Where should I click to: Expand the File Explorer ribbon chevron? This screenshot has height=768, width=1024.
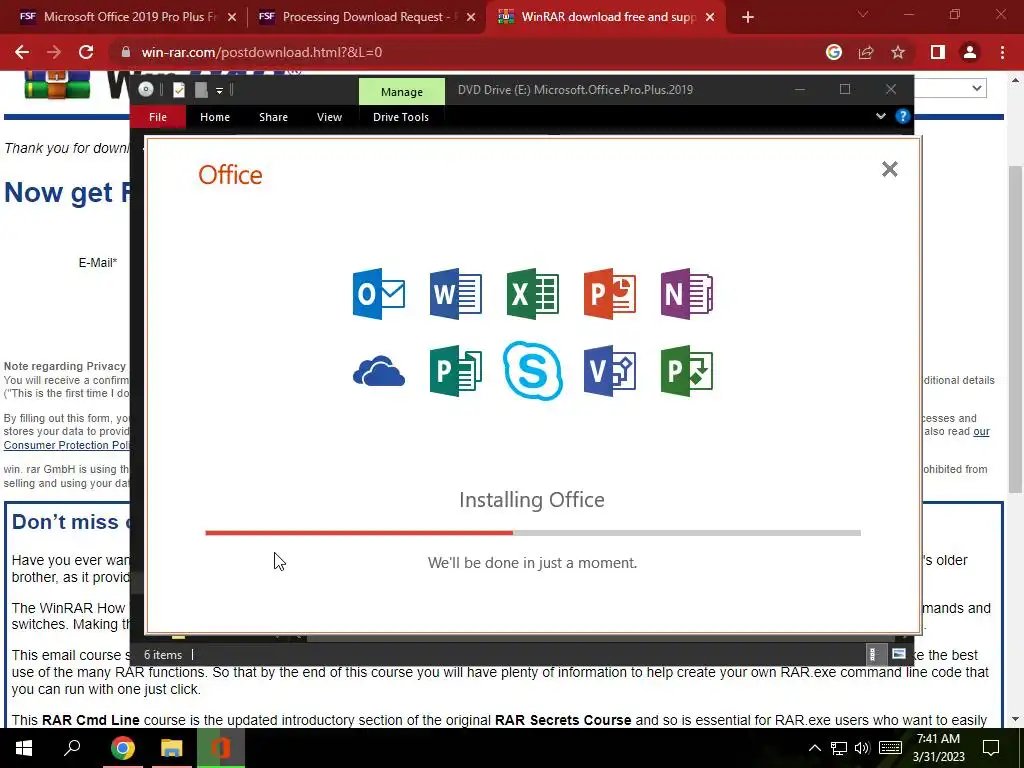(880, 116)
